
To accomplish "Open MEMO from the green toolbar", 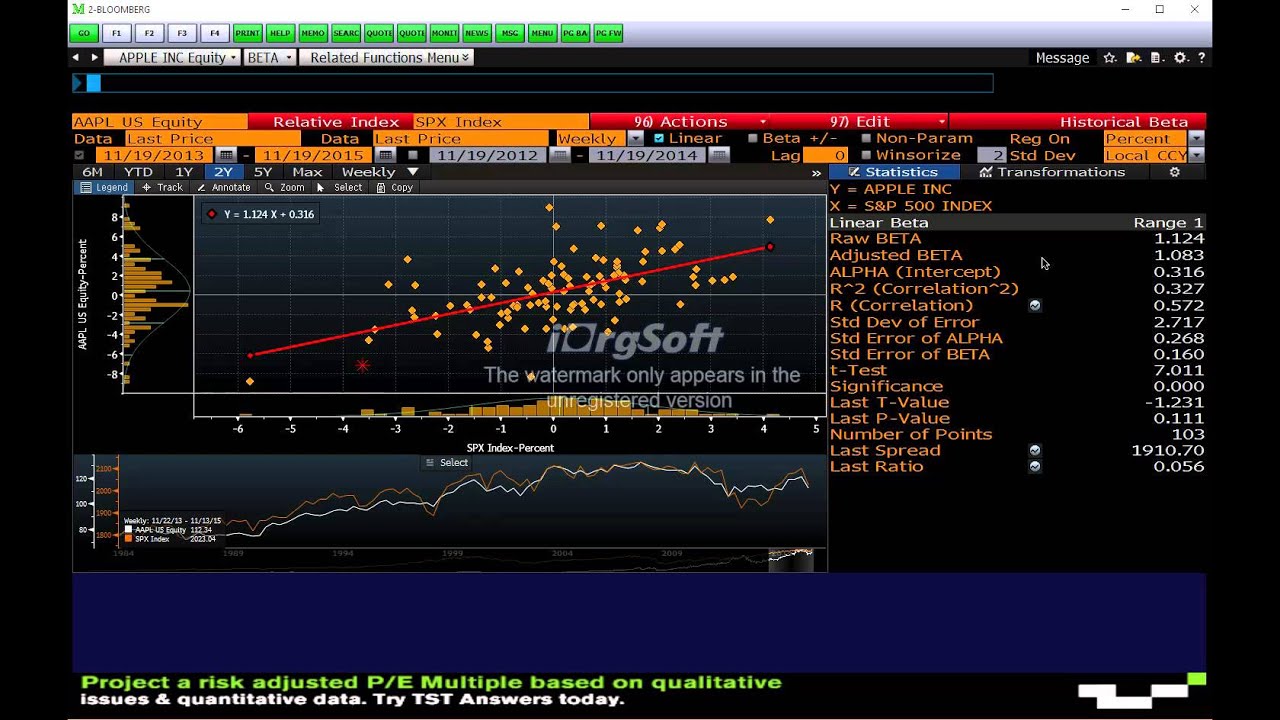I will coord(312,33).
